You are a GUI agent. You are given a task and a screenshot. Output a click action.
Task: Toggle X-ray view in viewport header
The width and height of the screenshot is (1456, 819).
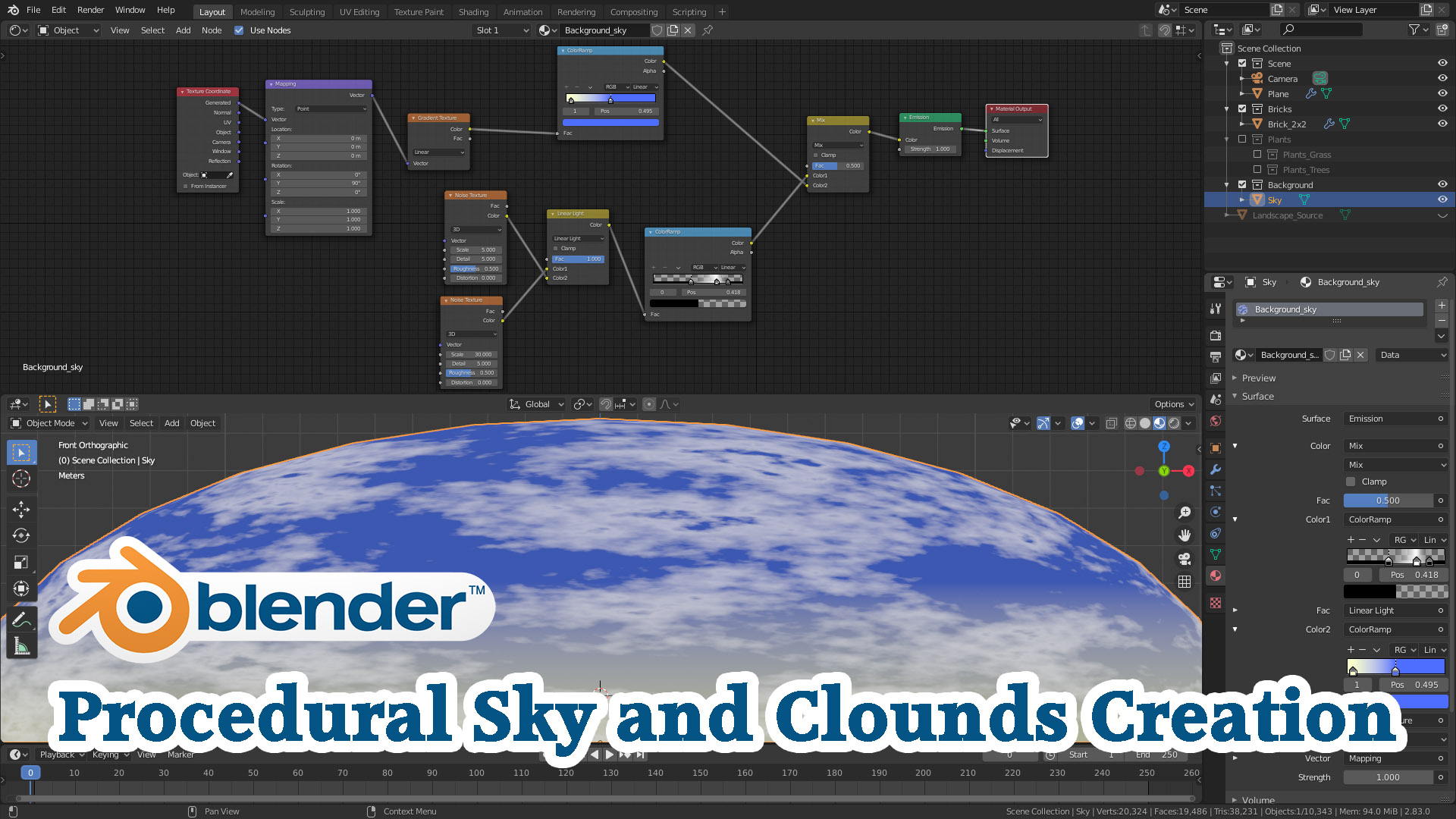pyautogui.click(x=1112, y=423)
